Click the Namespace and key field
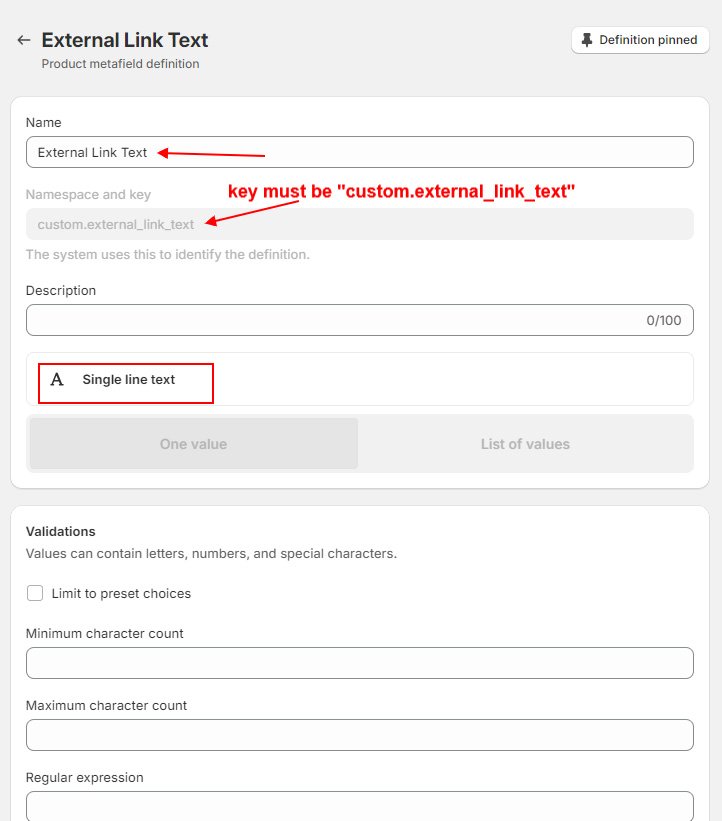The height and width of the screenshot is (821, 722). [360, 224]
